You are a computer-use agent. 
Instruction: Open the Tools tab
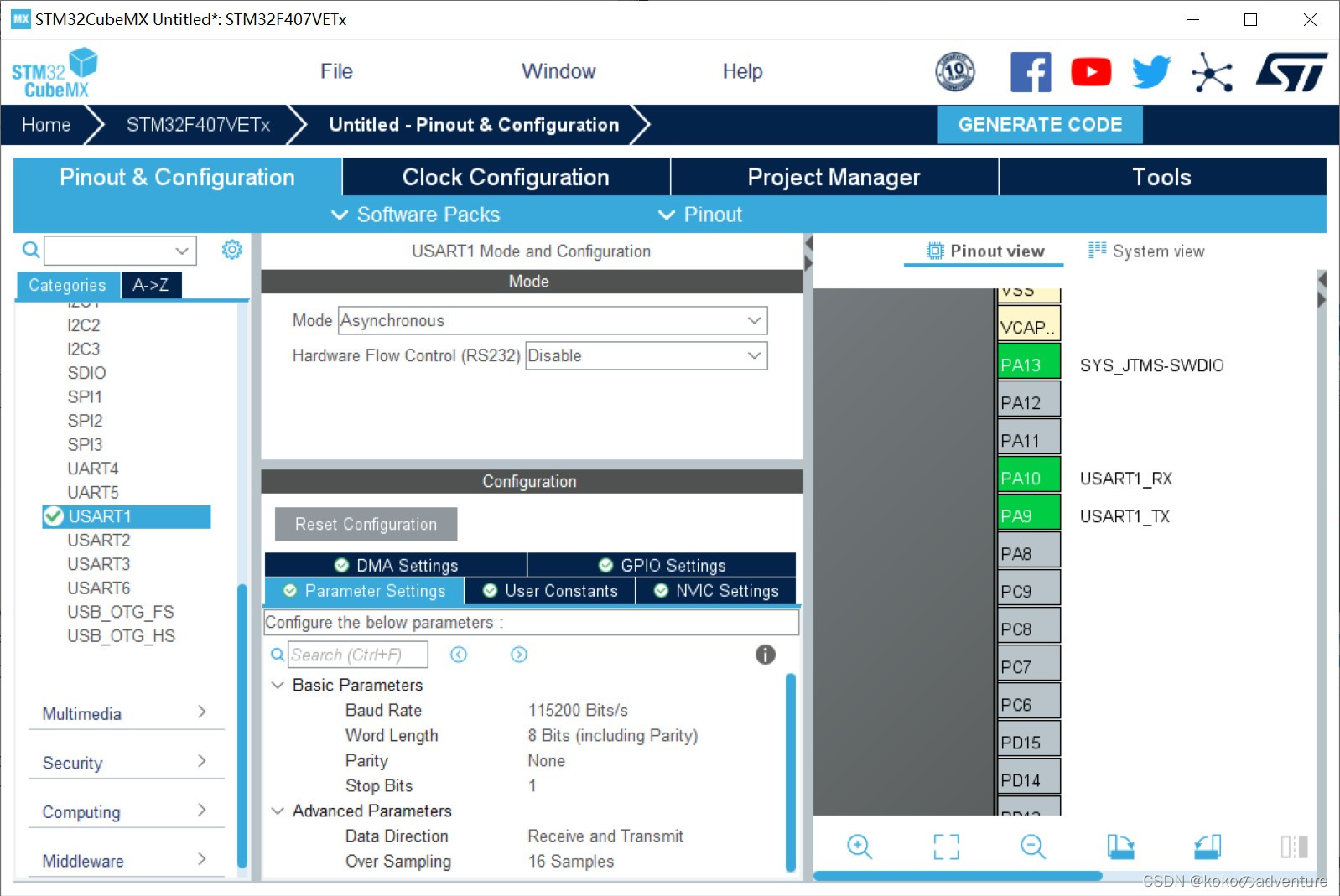click(x=1162, y=177)
